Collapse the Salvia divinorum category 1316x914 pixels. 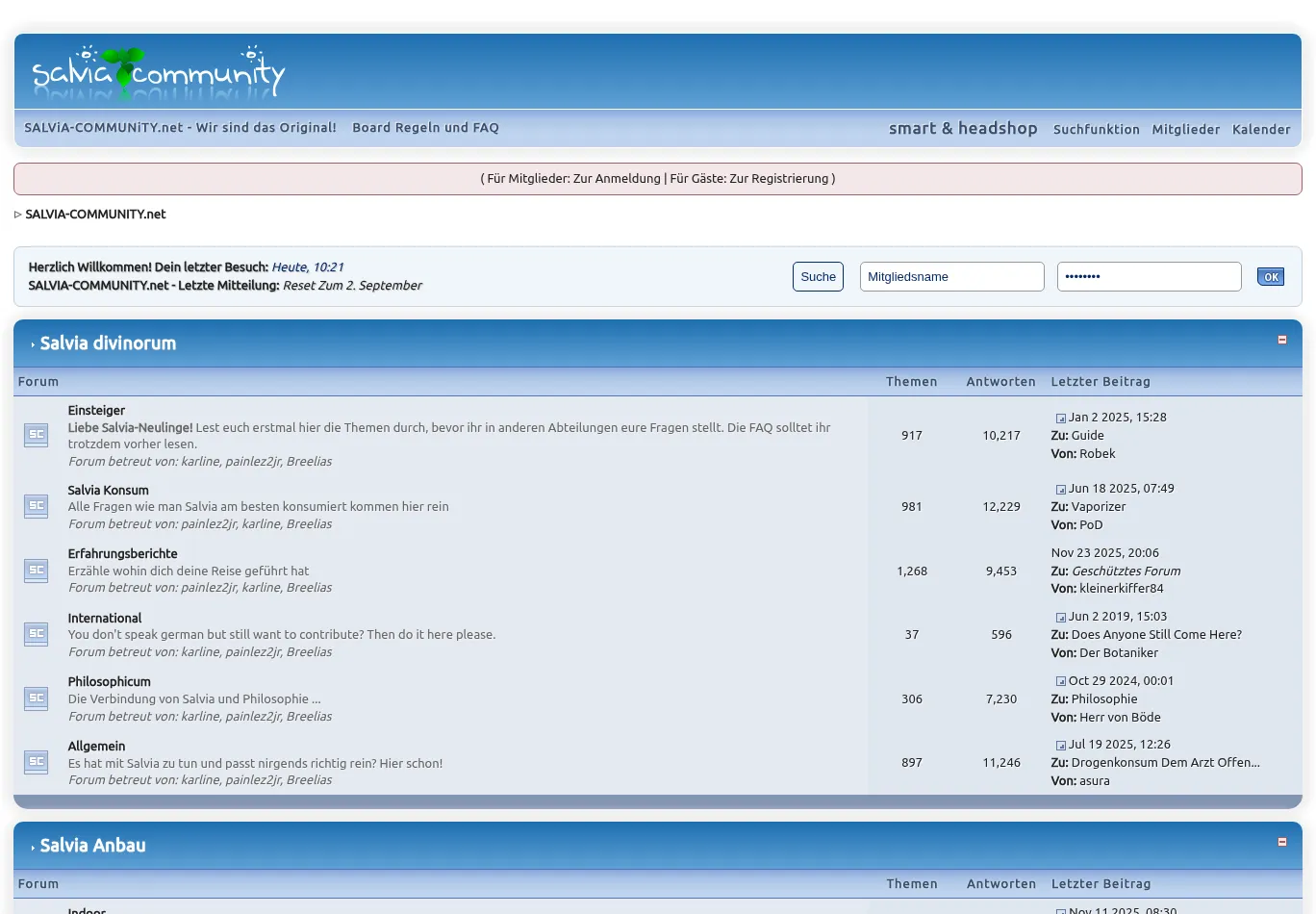tap(1281, 340)
